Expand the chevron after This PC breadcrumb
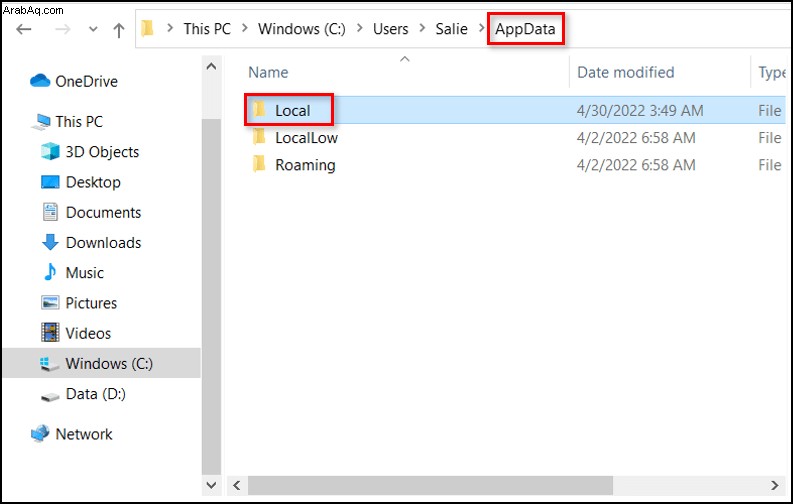This screenshot has height=504, width=793. [245, 28]
